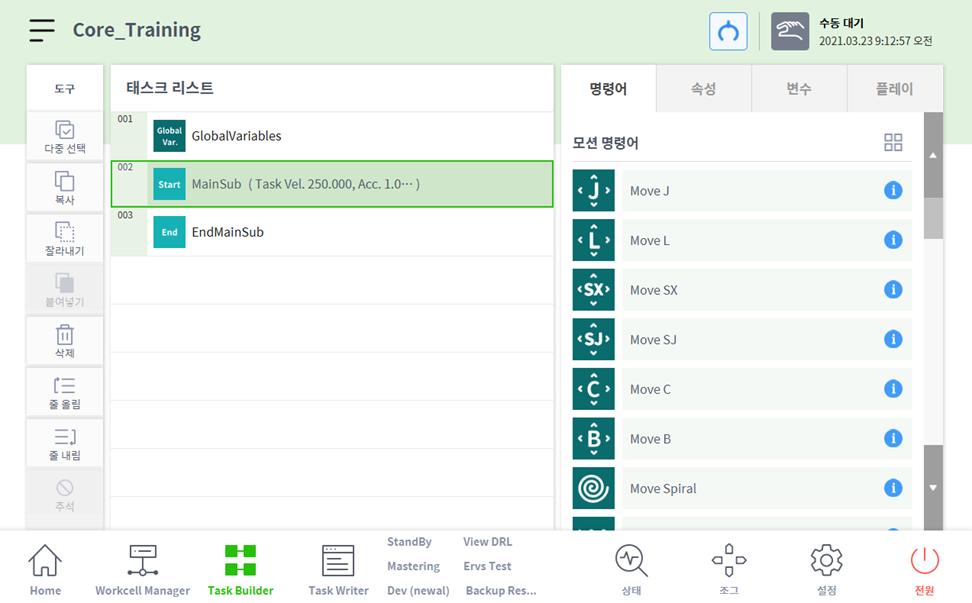Click the 삭제 delete trash tool
The width and height of the screenshot is (972, 603).
(65, 341)
